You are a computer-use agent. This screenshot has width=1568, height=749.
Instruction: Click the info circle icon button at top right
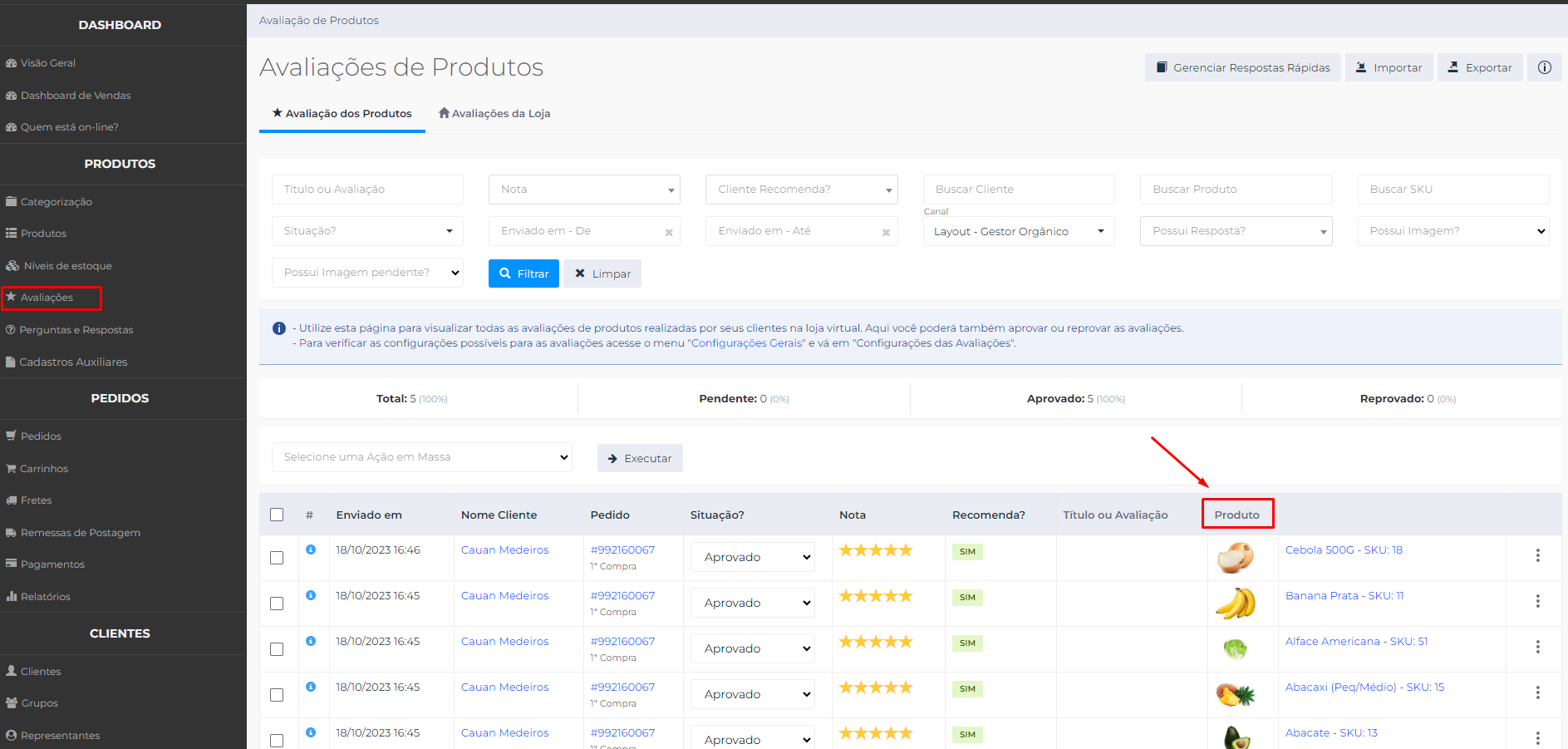click(1544, 67)
